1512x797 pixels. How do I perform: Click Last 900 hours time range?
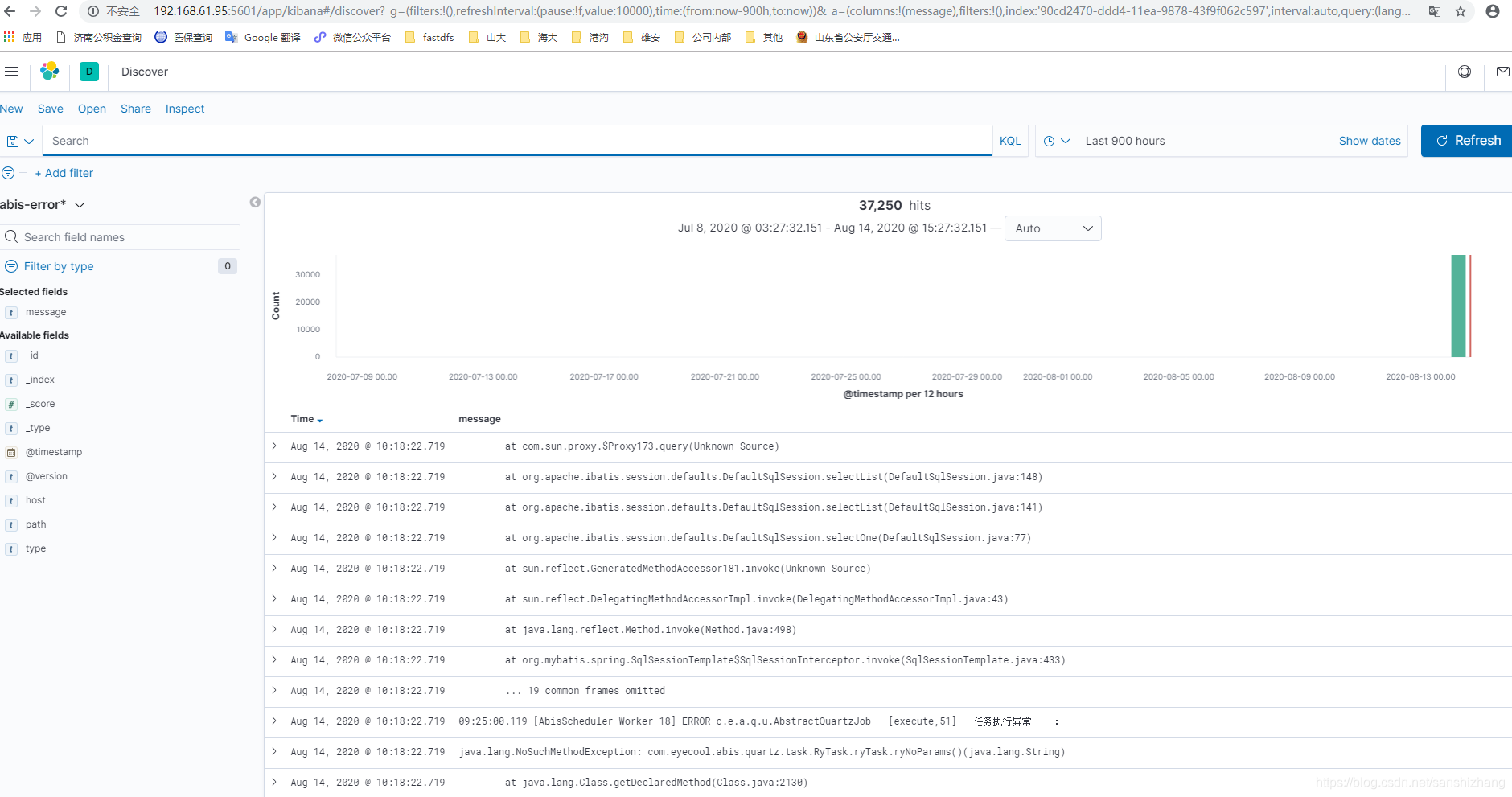(x=1125, y=141)
